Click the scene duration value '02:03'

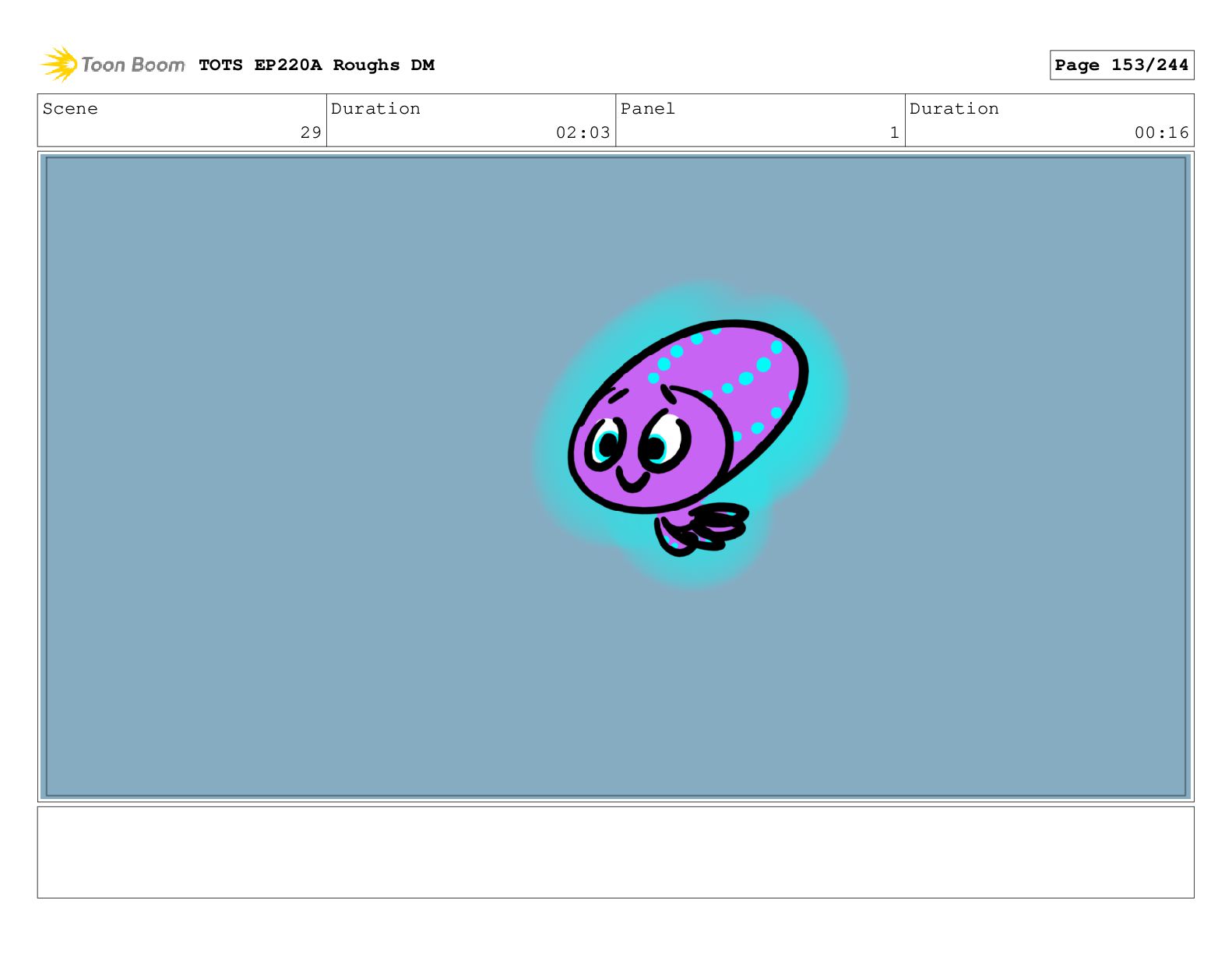[x=583, y=132]
